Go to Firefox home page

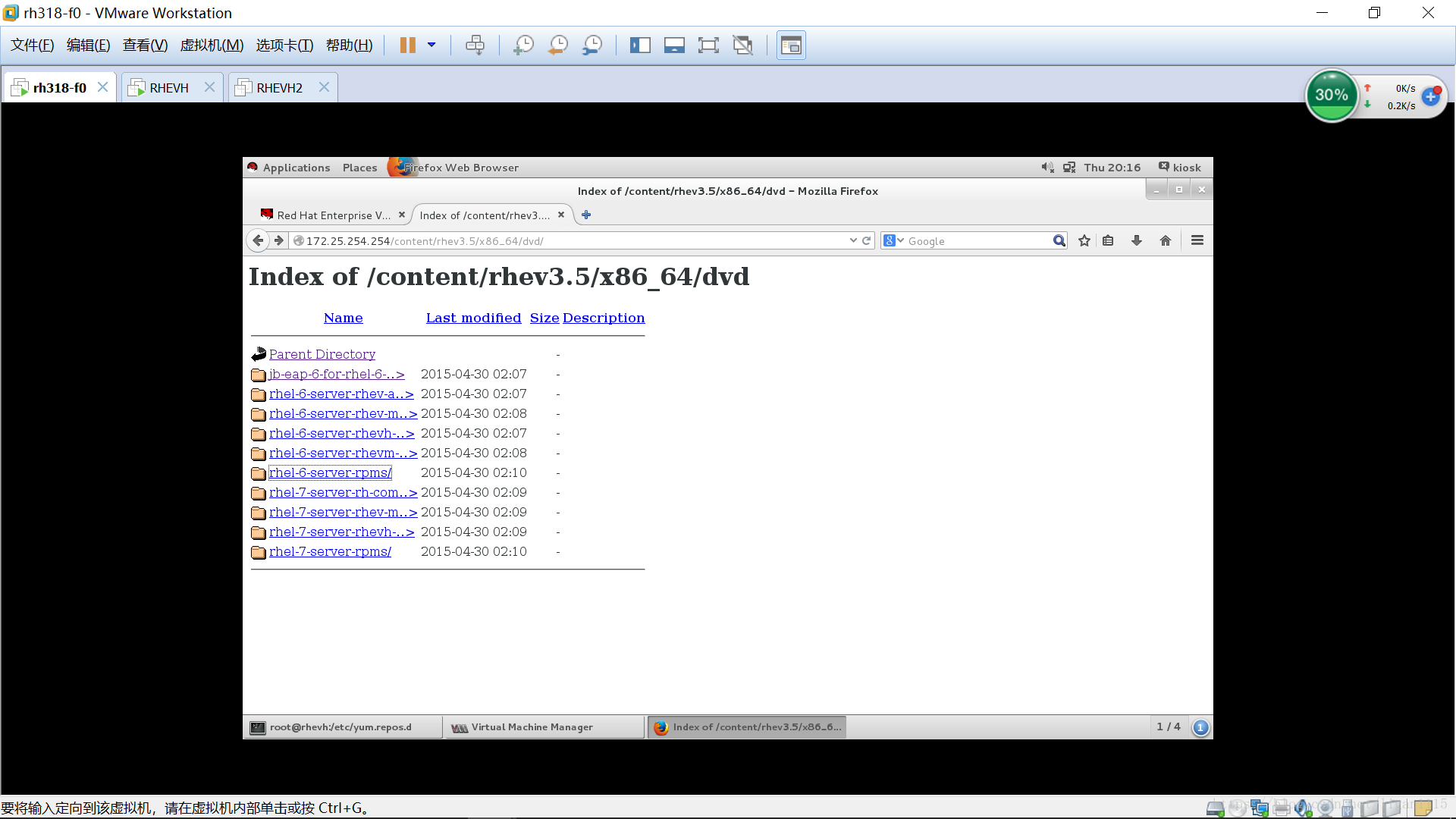pos(1166,240)
